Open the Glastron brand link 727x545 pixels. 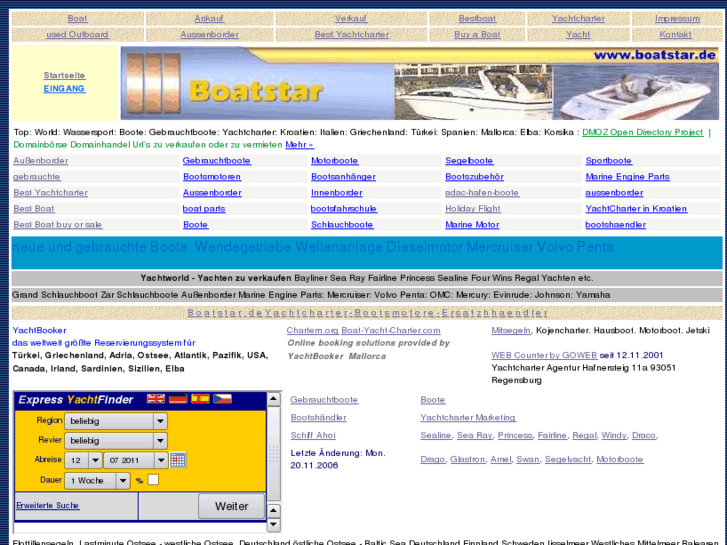point(467,459)
